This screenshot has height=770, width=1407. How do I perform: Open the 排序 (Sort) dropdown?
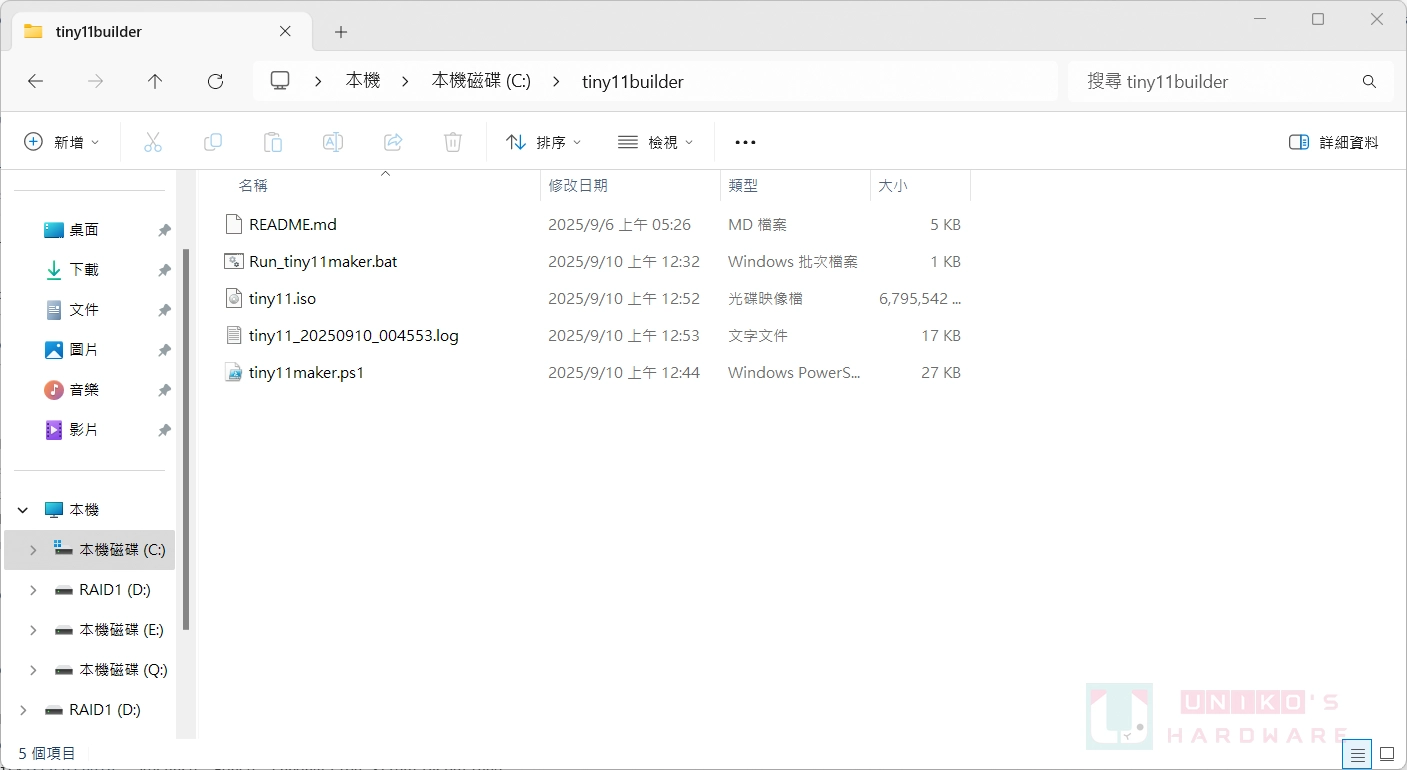pyautogui.click(x=544, y=142)
